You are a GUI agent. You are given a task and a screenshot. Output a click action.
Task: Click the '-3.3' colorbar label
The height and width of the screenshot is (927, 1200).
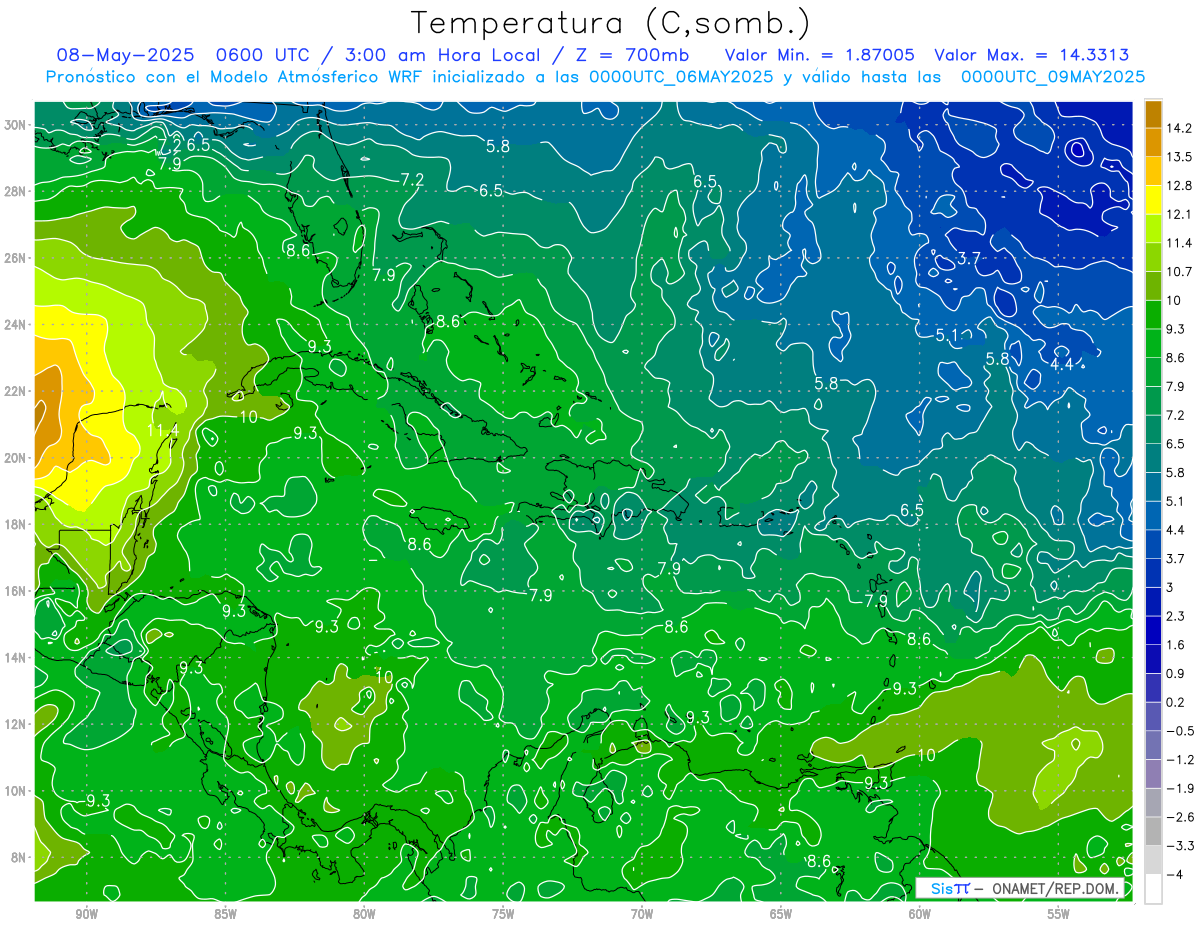[1179, 846]
